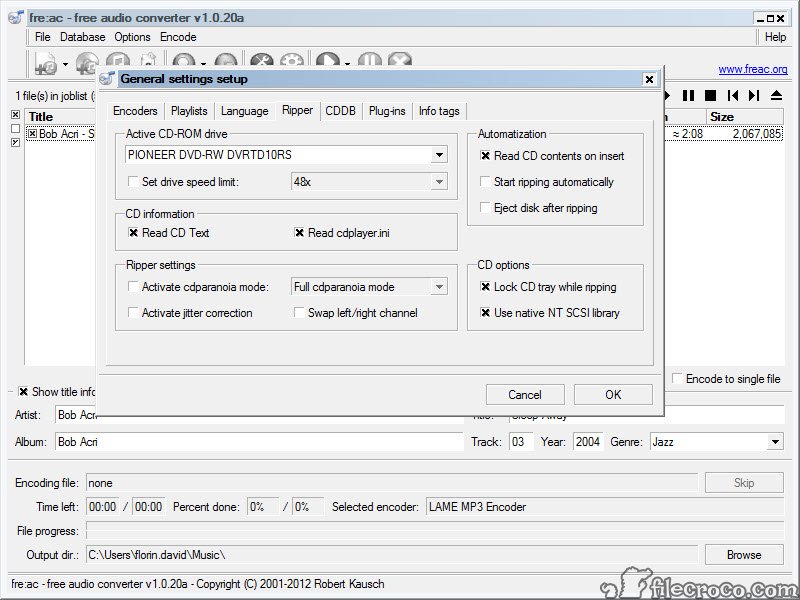Open the CDDB settings tab
Screen dimensions: 800x600
(x=340, y=111)
